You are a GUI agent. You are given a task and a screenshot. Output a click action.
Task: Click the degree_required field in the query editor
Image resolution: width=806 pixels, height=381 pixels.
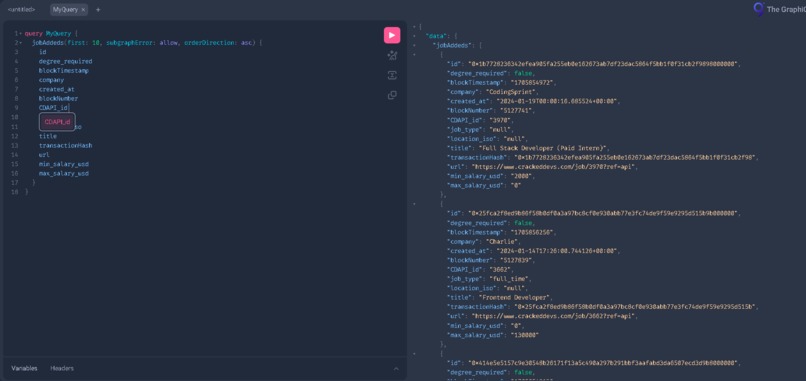tap(65, 61)
